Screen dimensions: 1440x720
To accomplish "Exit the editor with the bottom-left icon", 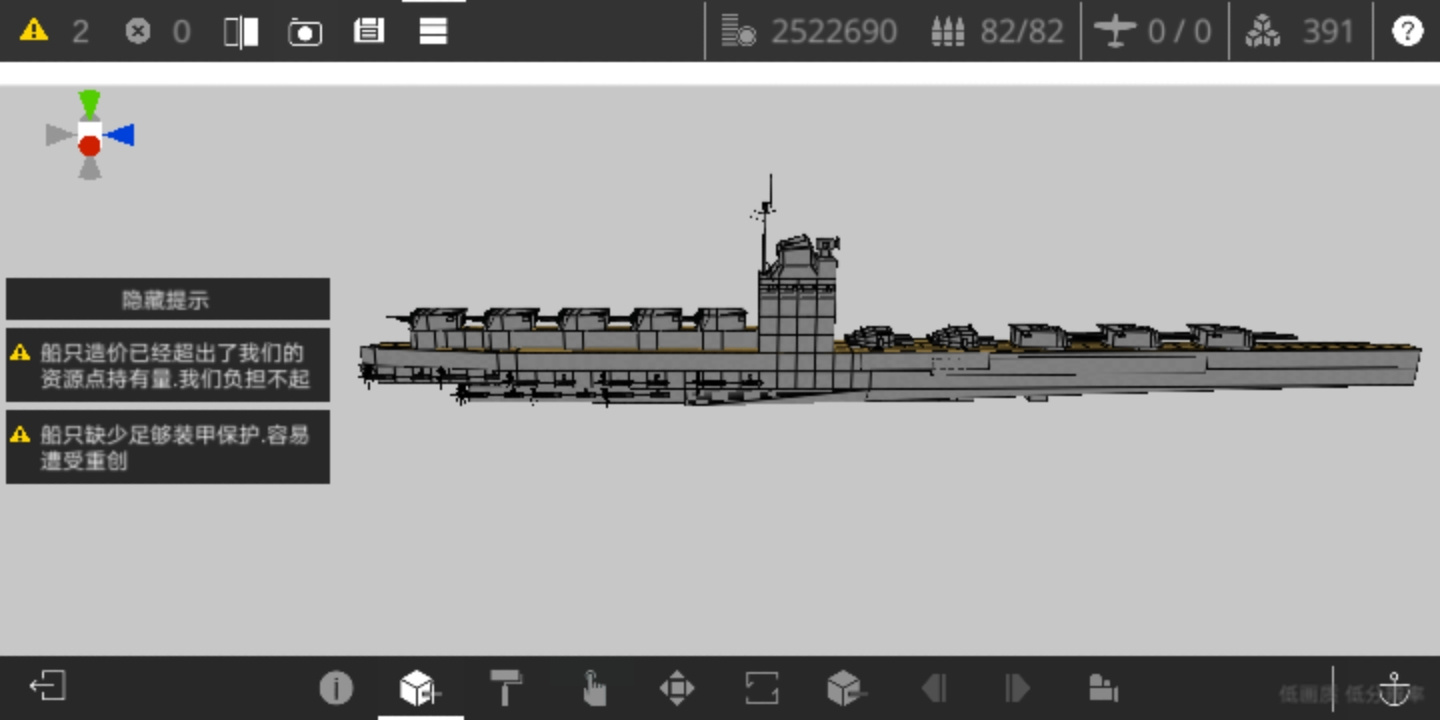I will click(47, 686).
